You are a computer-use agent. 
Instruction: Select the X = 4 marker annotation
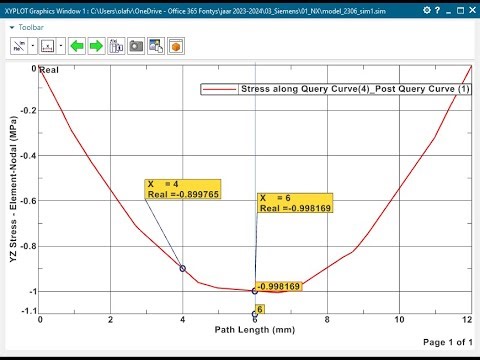click(x=183, y=189)
